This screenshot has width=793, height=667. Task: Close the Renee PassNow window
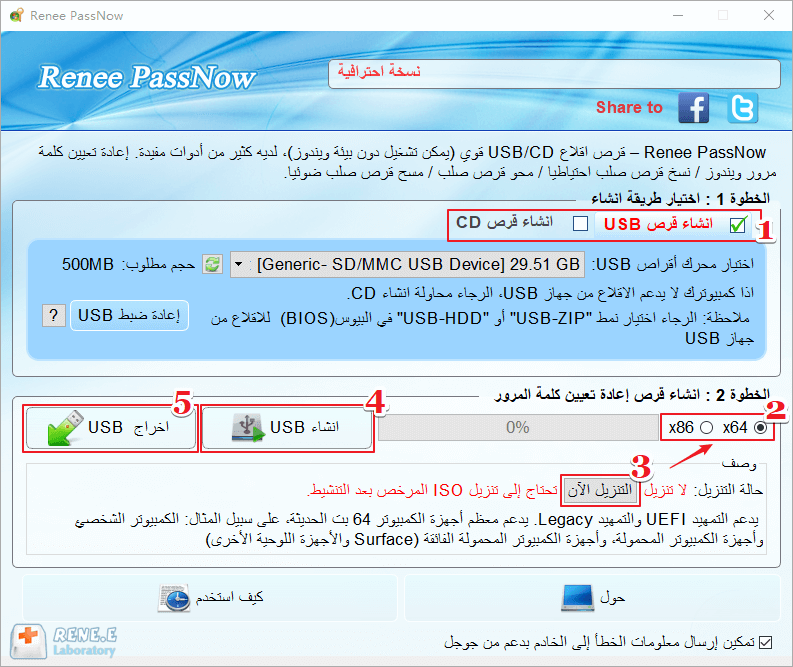click(x=769, y=15)
